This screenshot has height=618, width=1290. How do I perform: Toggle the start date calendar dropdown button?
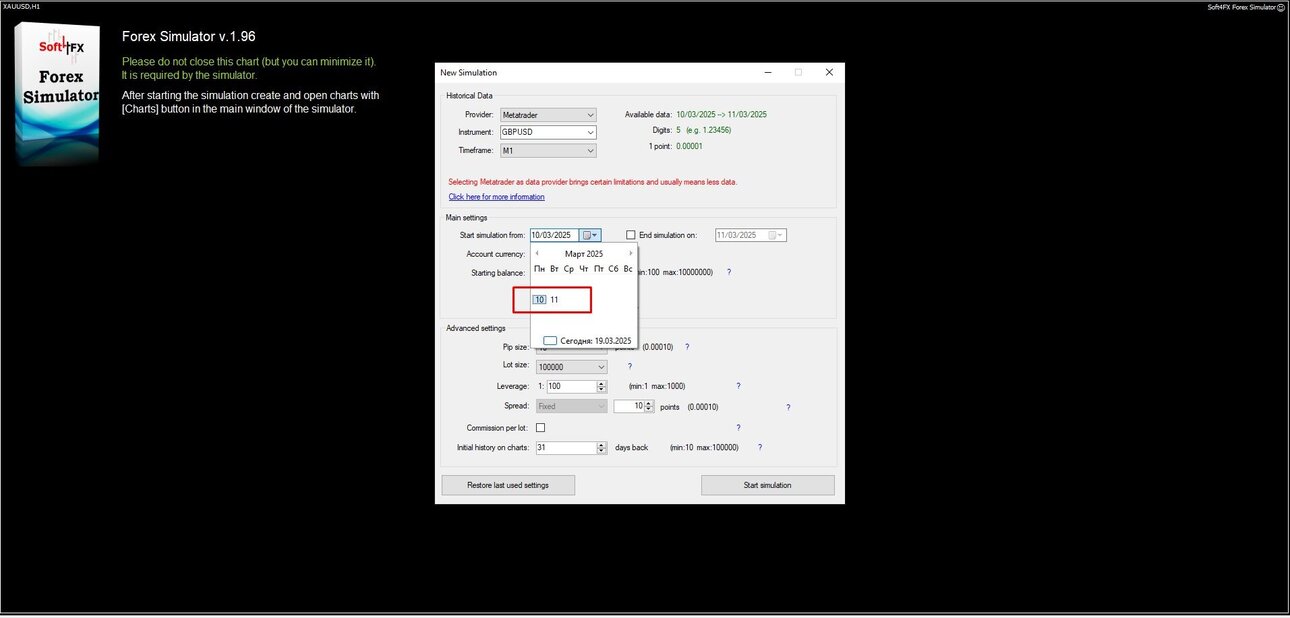coord(591,235)
